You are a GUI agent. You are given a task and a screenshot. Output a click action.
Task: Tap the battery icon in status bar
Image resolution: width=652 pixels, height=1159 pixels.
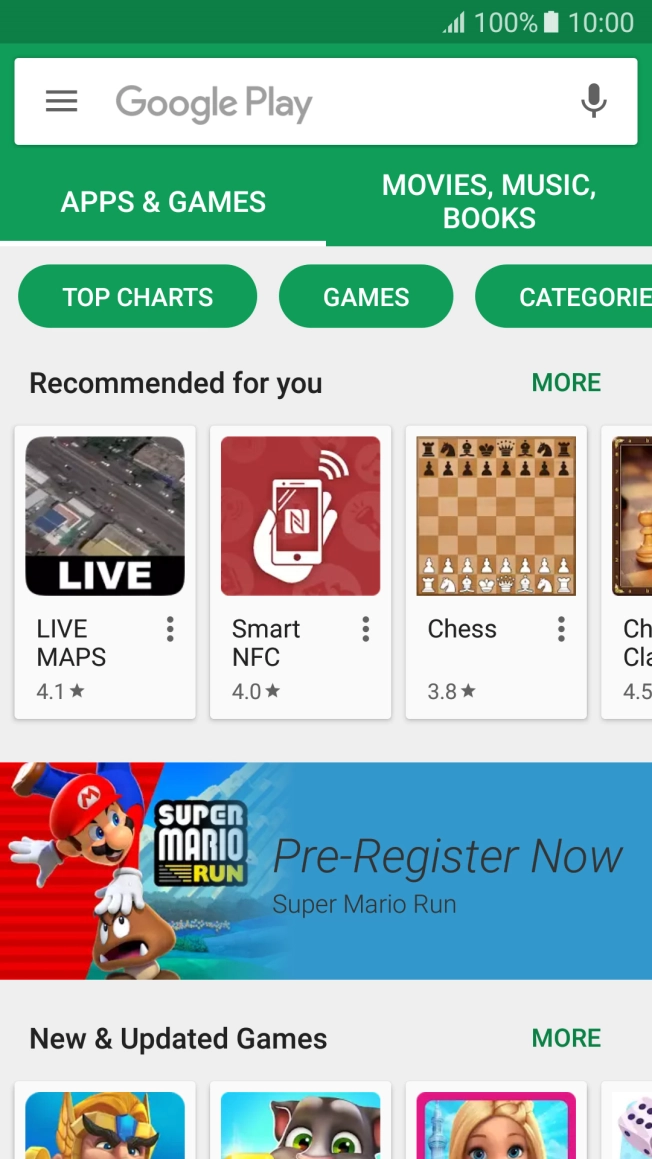[x=551, y=22]
